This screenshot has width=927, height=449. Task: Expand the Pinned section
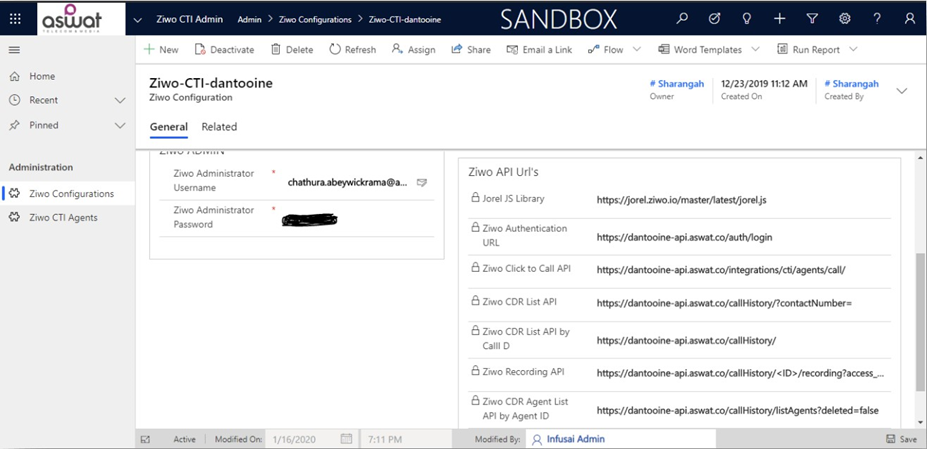(120, 125)
